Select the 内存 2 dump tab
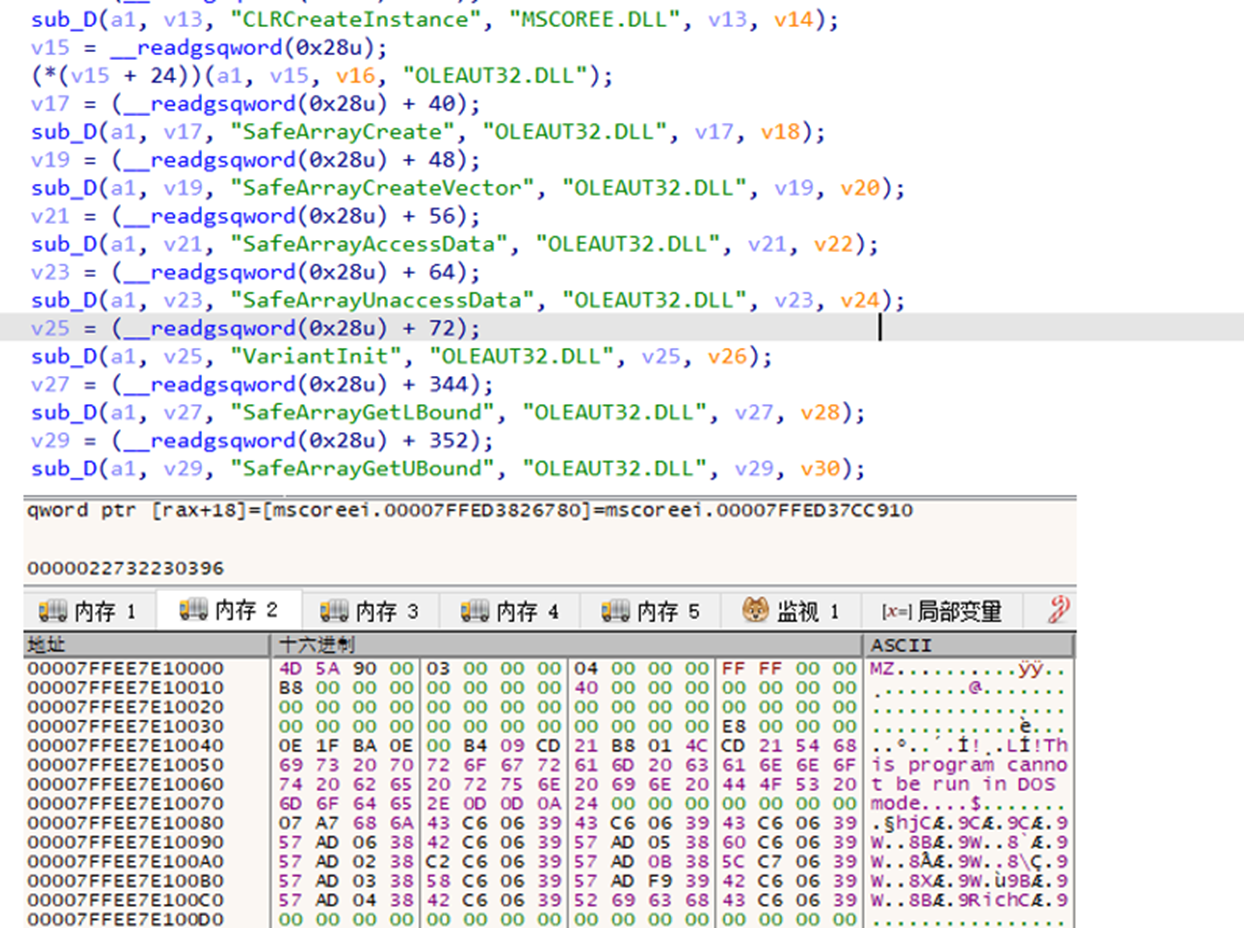This screenshot has height=928, width=1244. (227, 610)
